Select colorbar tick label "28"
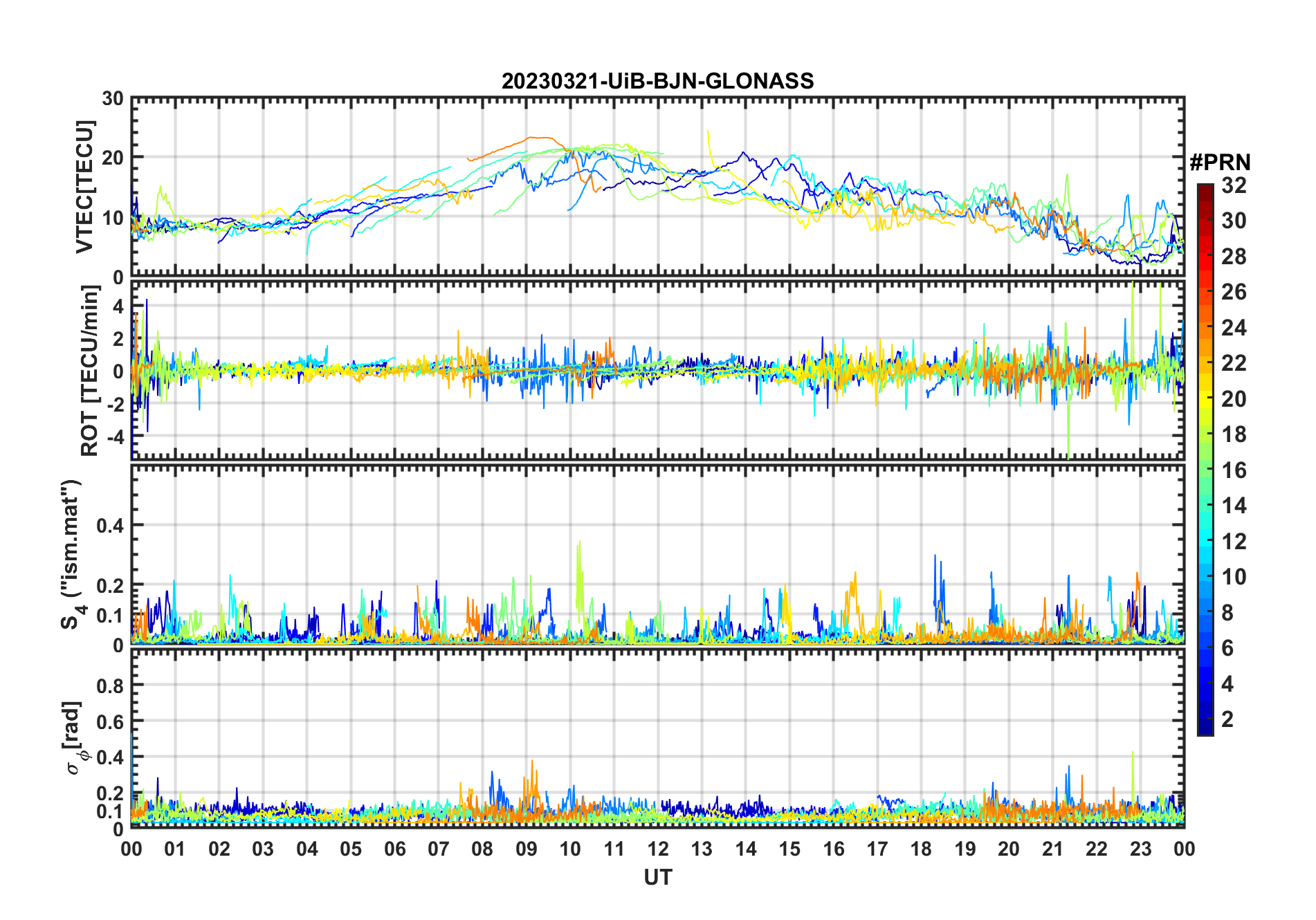The width and height of the screenshot is (1316, 920). tap(1234, 257)
